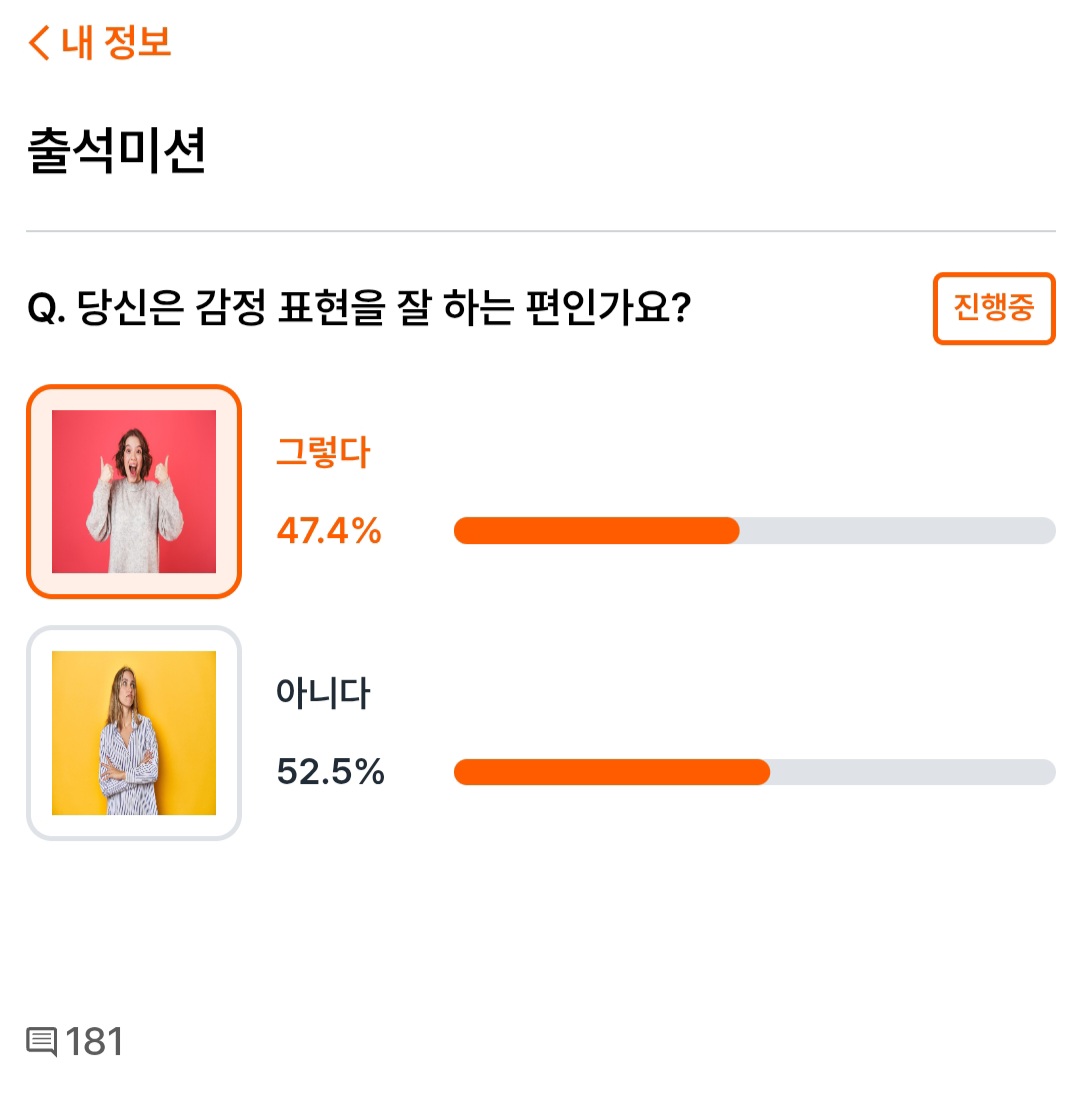
Task: Click the unfilled portion of 아니다 bar
Action: pyautogui.click(x=913, y=772)
